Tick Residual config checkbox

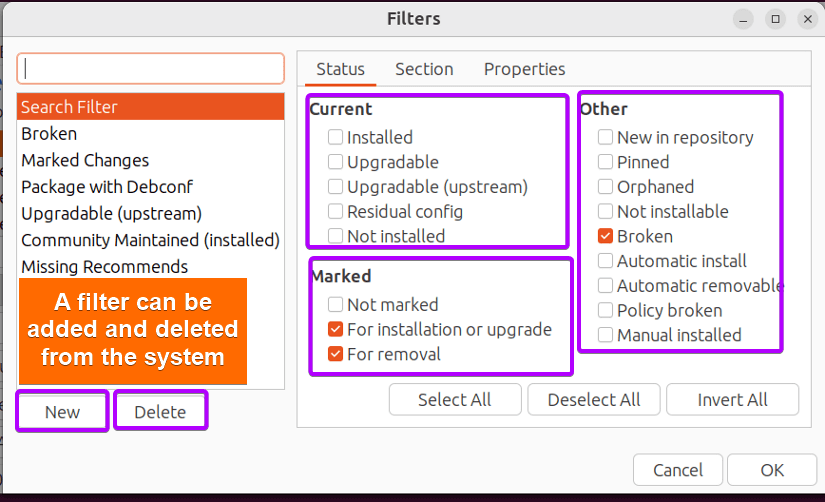pyautogui.click(x=335, y=212)
